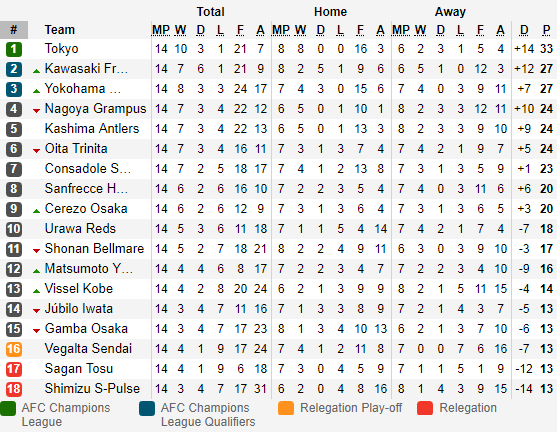
Task: Click the orange rank 16 badge
Action: (14, 349)
